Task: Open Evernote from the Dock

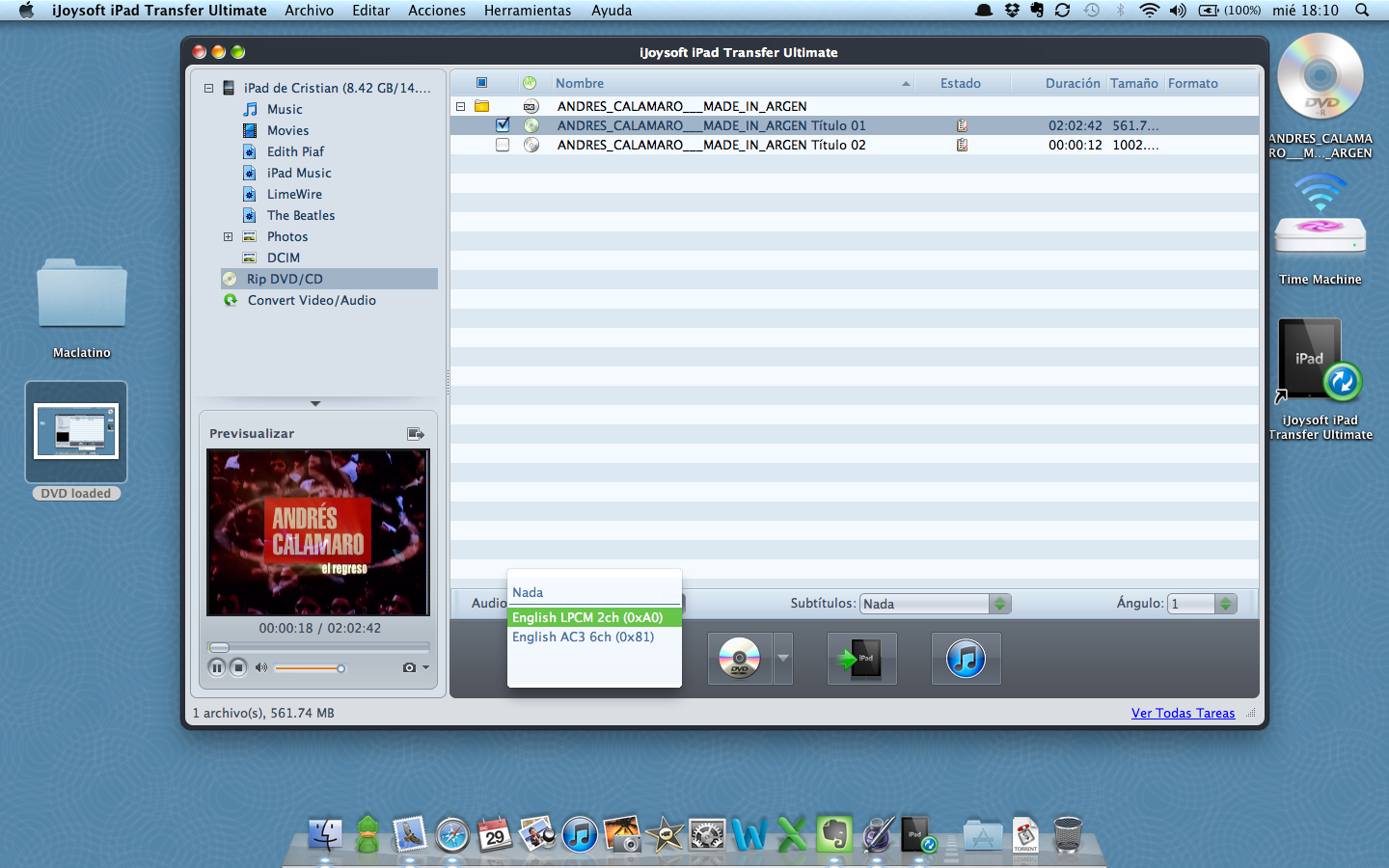Action: pyautogui.click(x=834, y=834)
